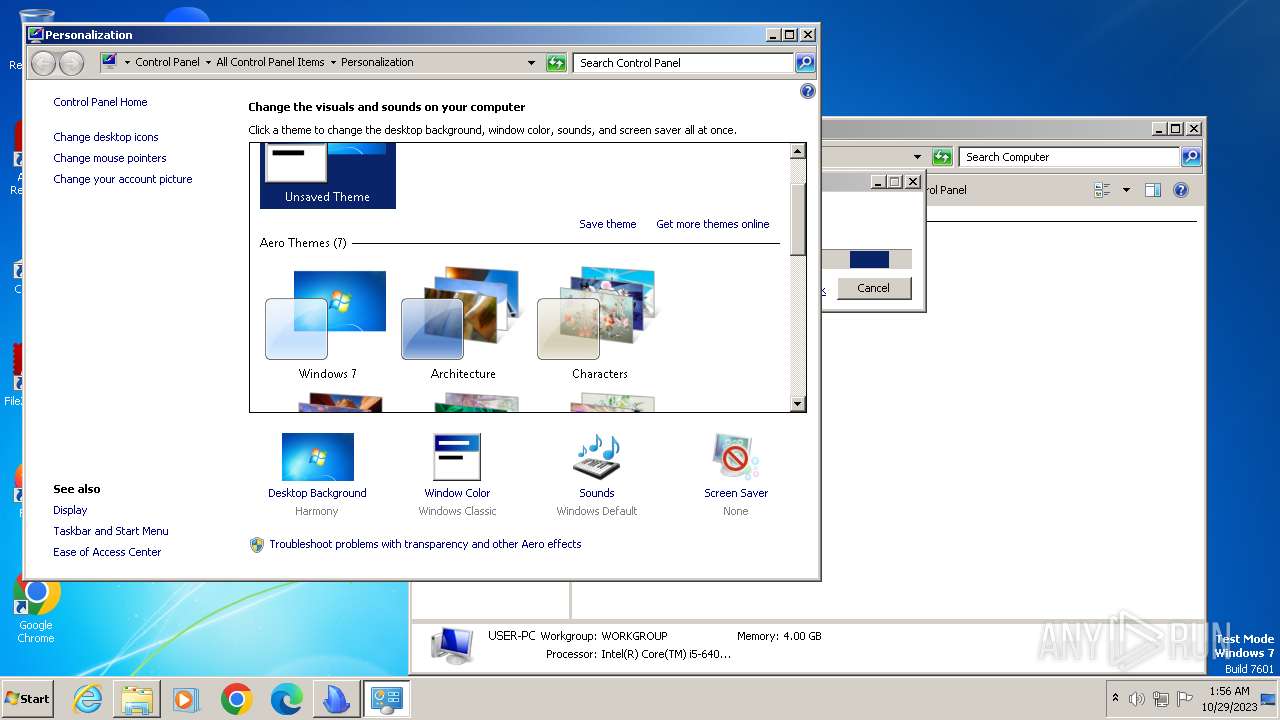
Task: Open the Window Color settings icon
Action: tap(457, 457)
